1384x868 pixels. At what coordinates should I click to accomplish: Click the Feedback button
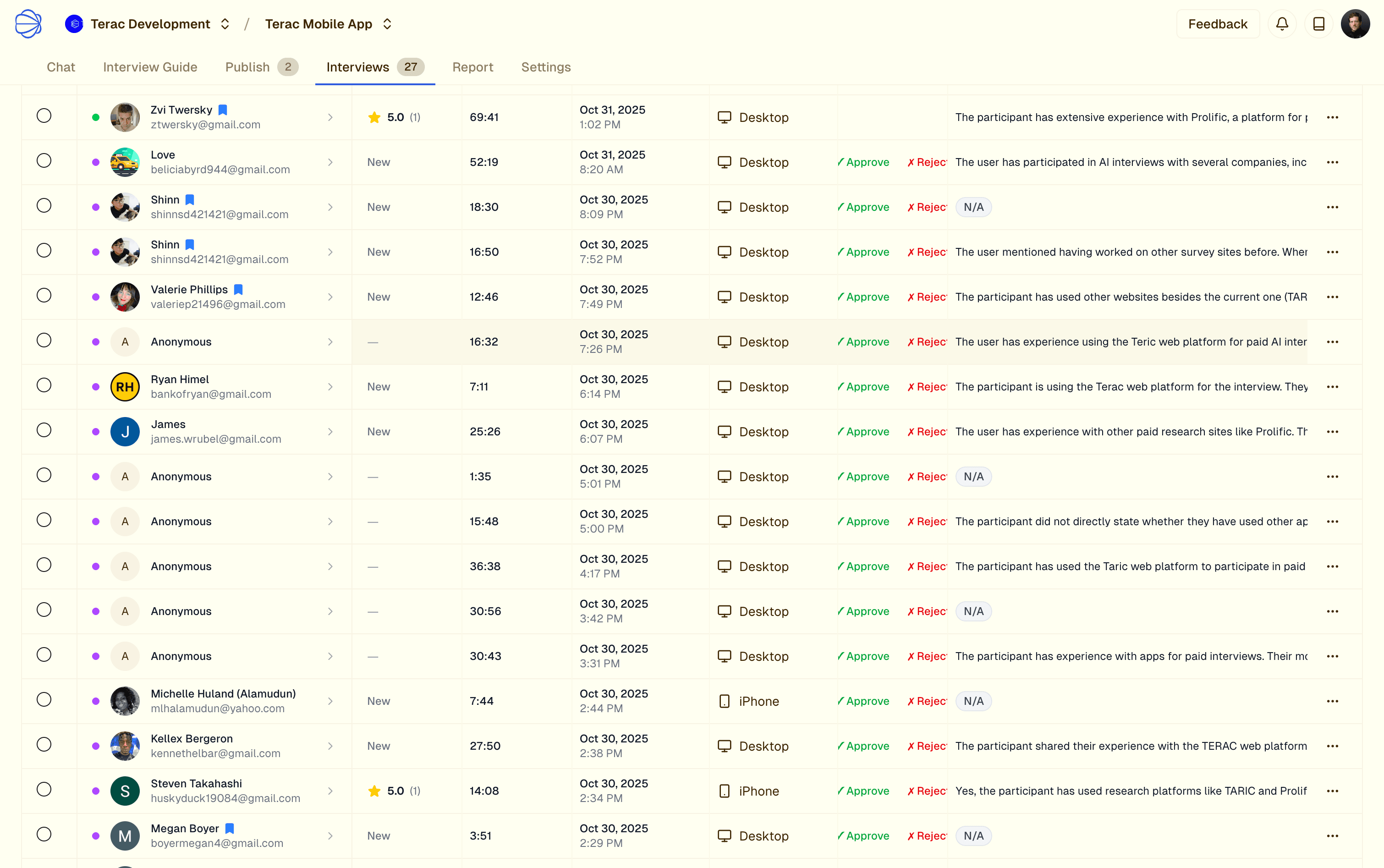tap(1218, 23)
